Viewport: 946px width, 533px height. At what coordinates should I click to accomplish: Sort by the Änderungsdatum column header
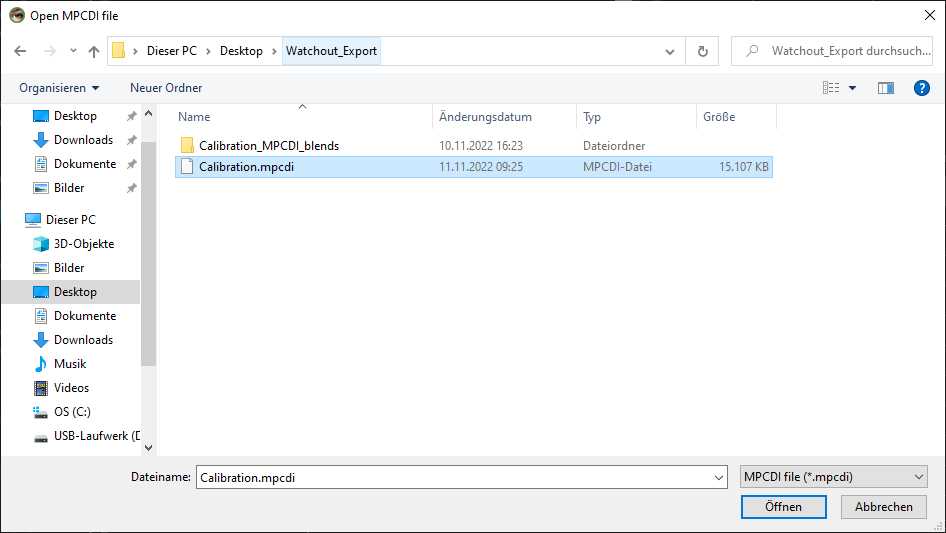(x=485, y=117)
